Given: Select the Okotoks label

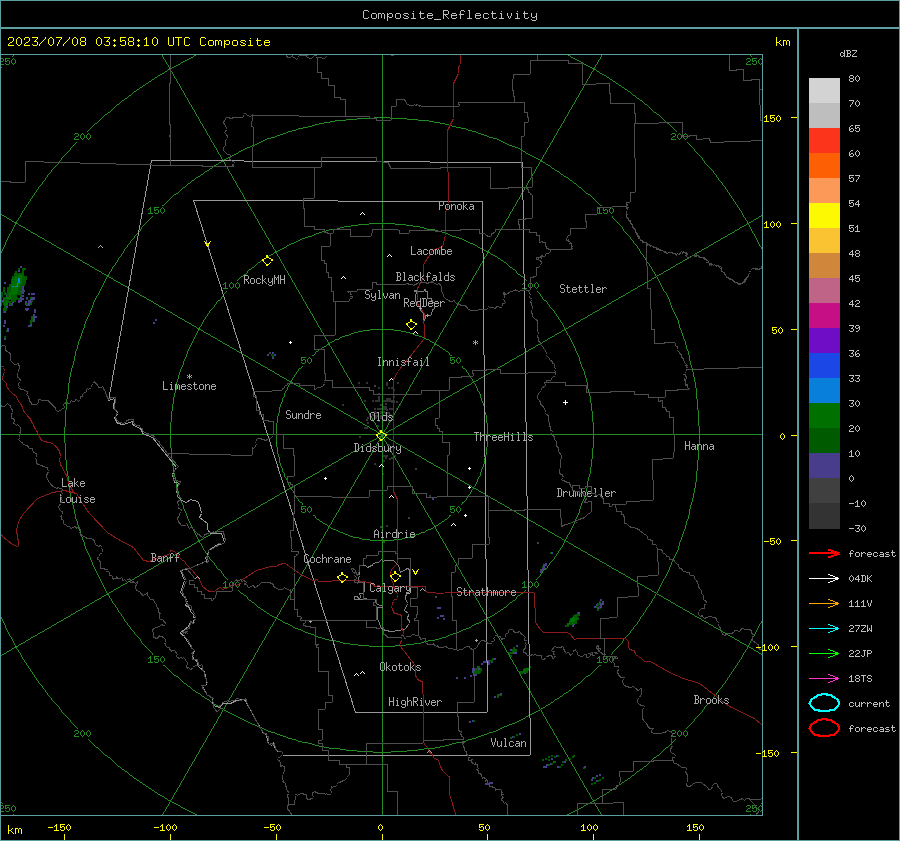Looking at the screenshot, I should pos(400,667).
